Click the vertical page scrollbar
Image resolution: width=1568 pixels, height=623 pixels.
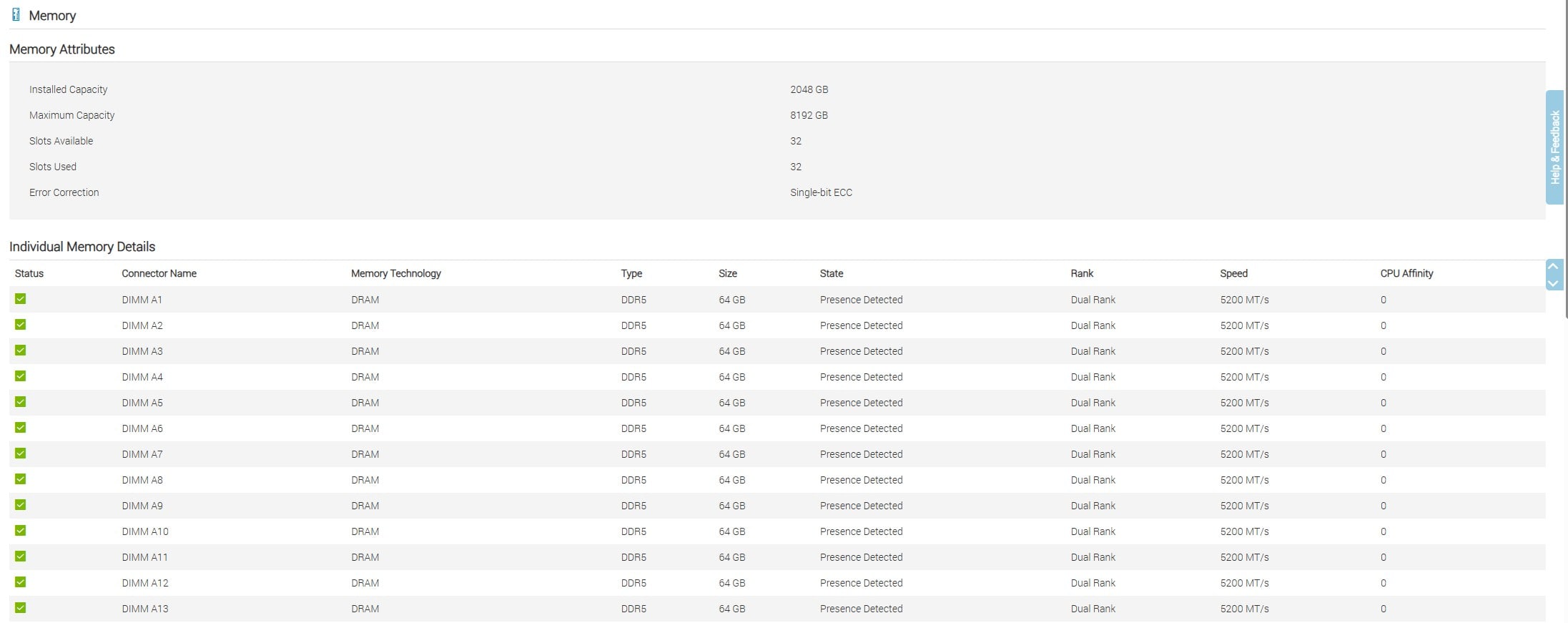(1566, 157)
